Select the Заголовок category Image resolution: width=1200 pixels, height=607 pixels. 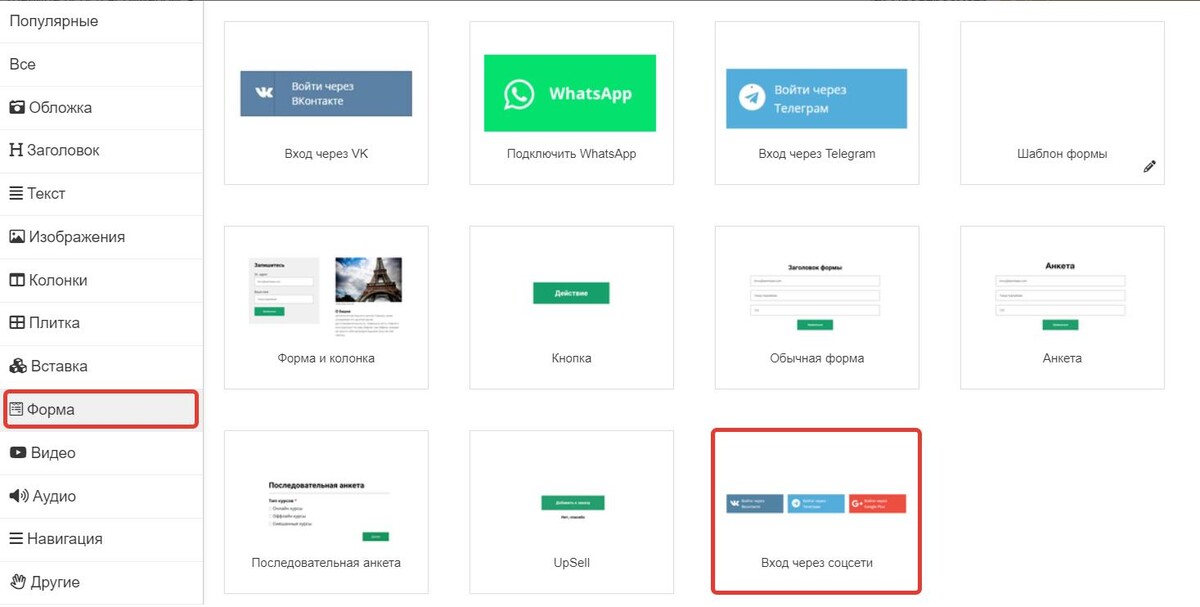[100, 150]
